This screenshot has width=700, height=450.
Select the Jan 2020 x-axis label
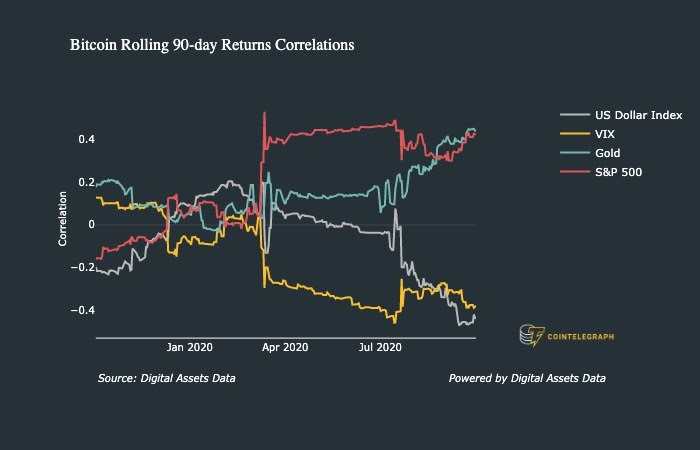pos(190,347)
